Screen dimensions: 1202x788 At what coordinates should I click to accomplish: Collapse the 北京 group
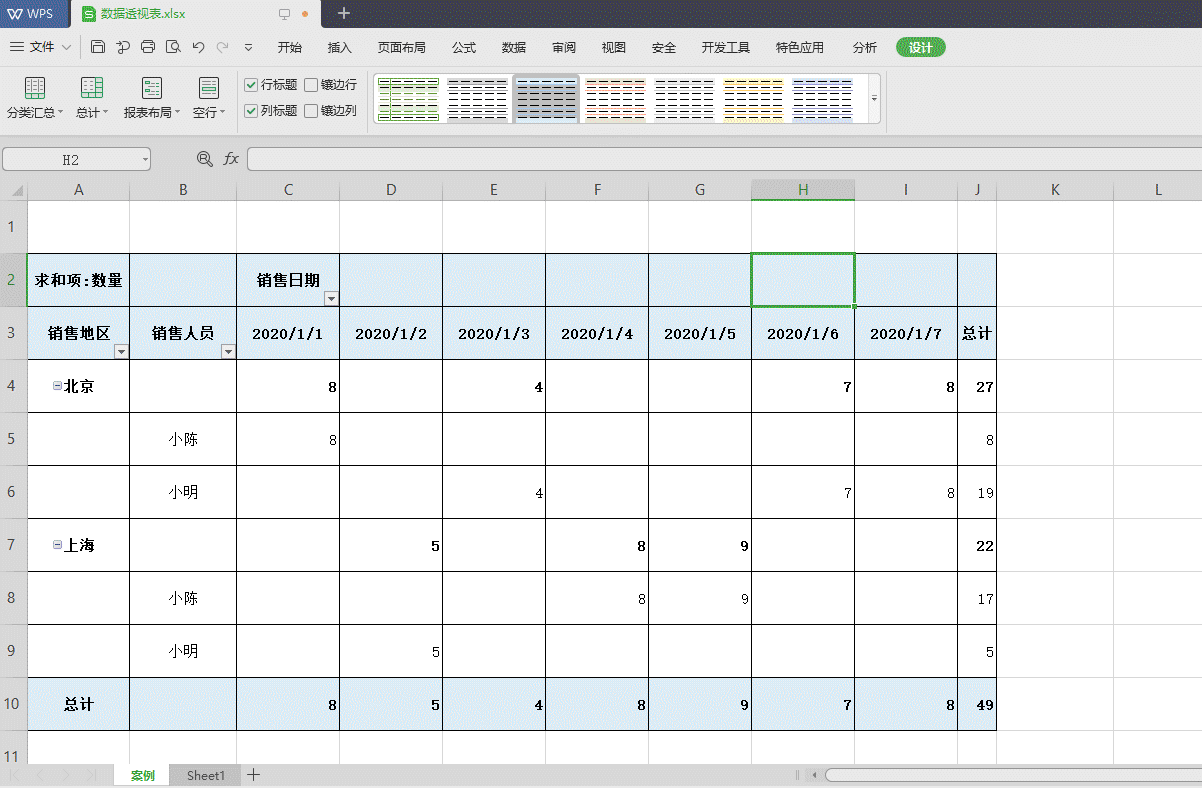(x=58, y=386)
